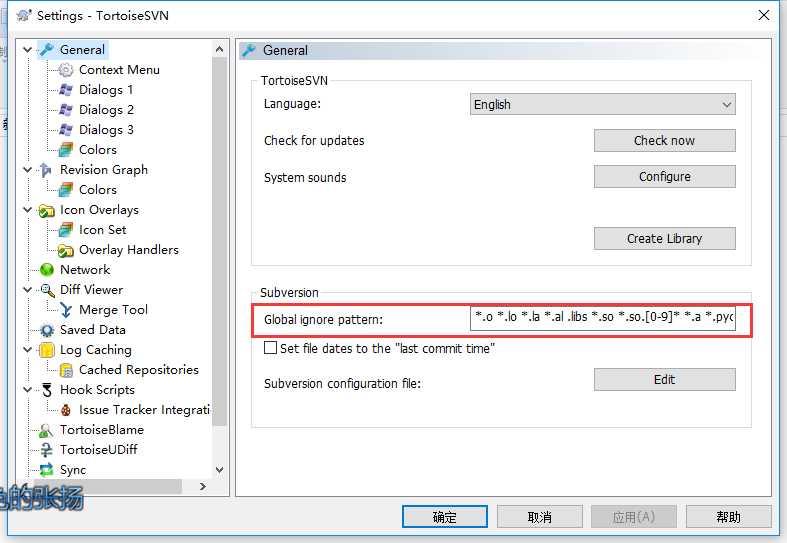This screenshot has height=543, width=787.
Task: Click the Configure system sounds button
Action: [665, 177]
